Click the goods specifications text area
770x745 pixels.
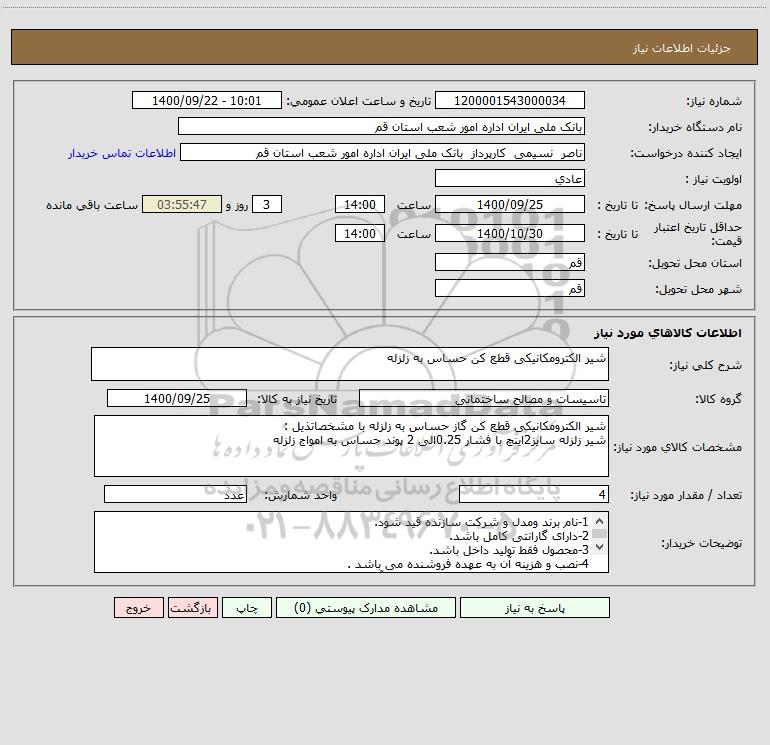351,446
